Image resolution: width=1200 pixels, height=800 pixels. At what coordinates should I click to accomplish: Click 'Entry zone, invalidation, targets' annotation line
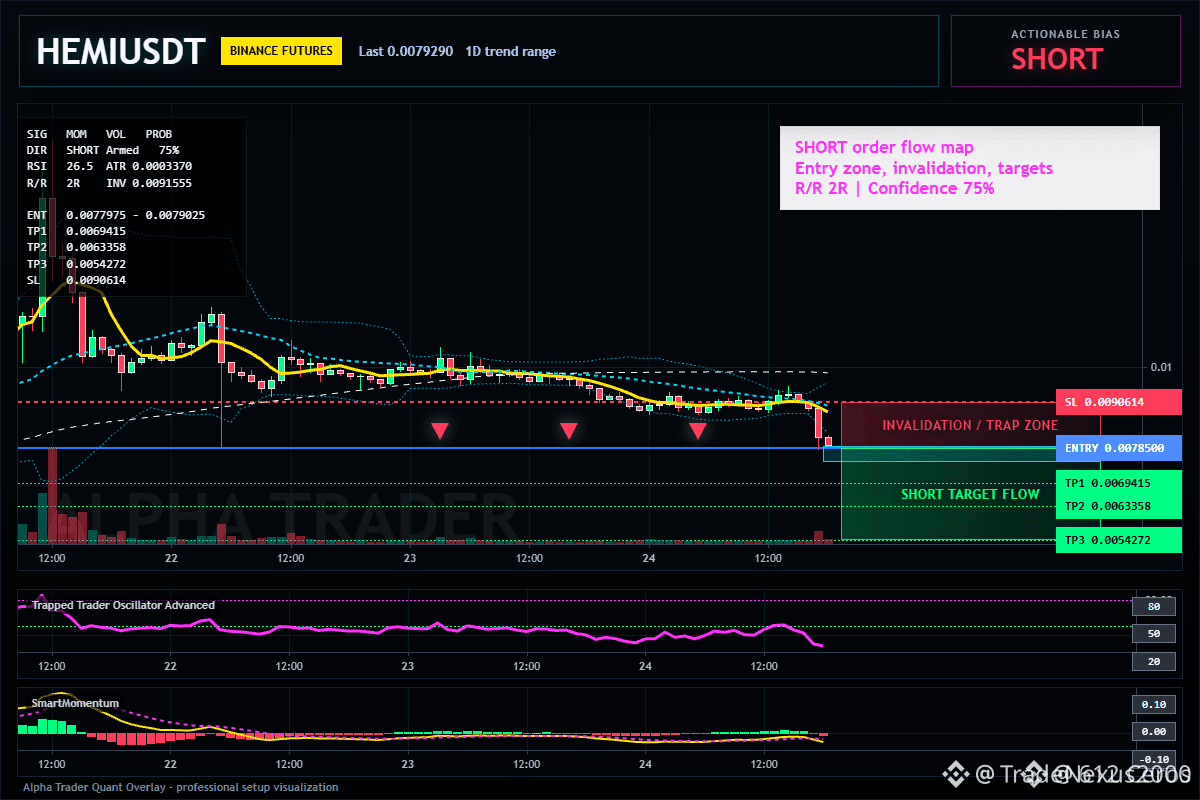924,168
